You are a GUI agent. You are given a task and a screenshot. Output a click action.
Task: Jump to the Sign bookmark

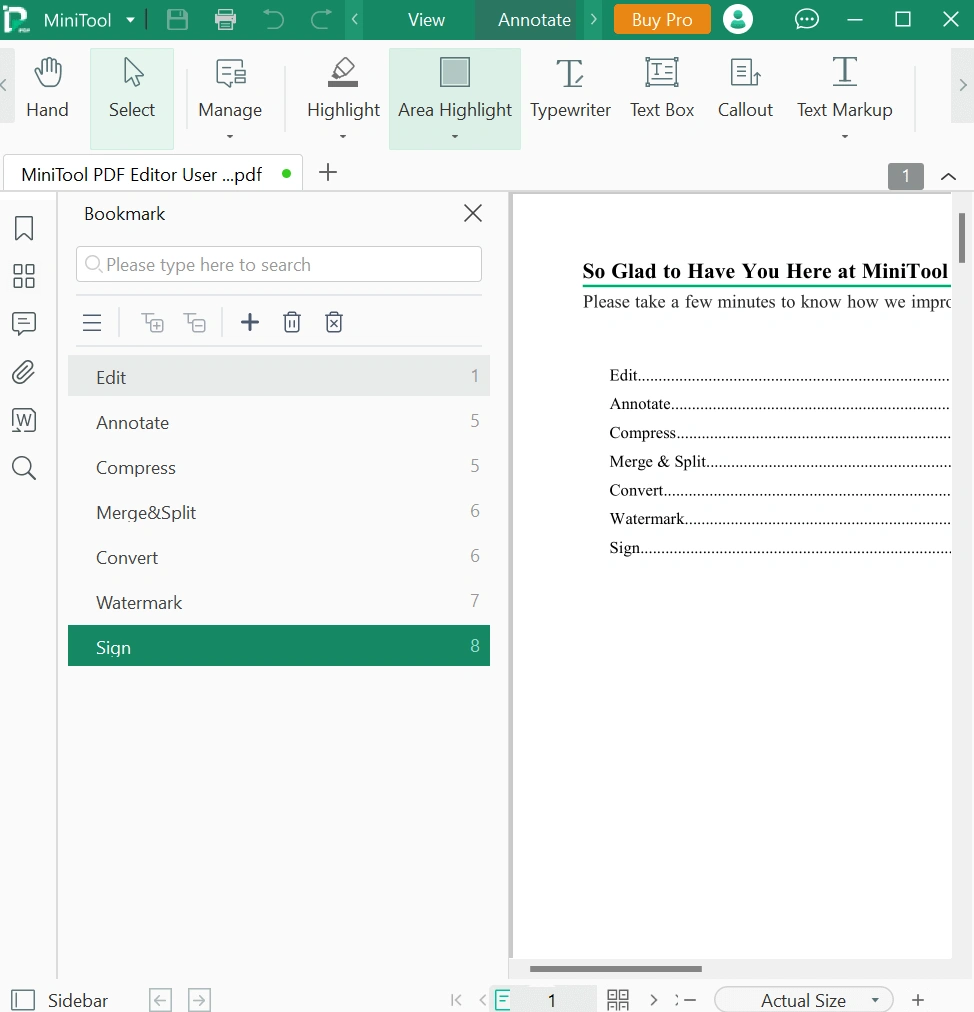point(279,646)
